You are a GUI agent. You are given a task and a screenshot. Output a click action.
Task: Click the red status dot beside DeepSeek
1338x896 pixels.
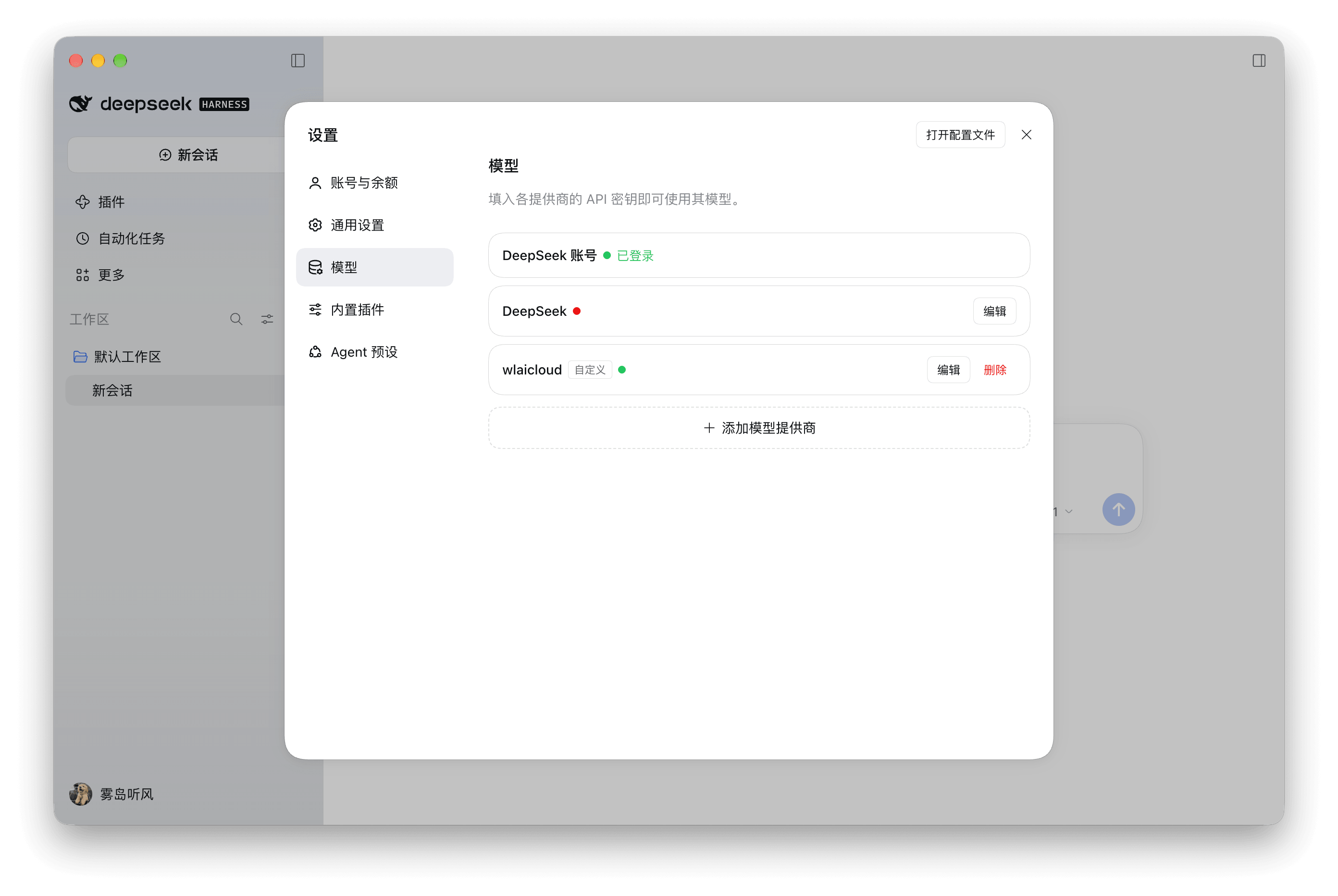(x=576, y=311)
